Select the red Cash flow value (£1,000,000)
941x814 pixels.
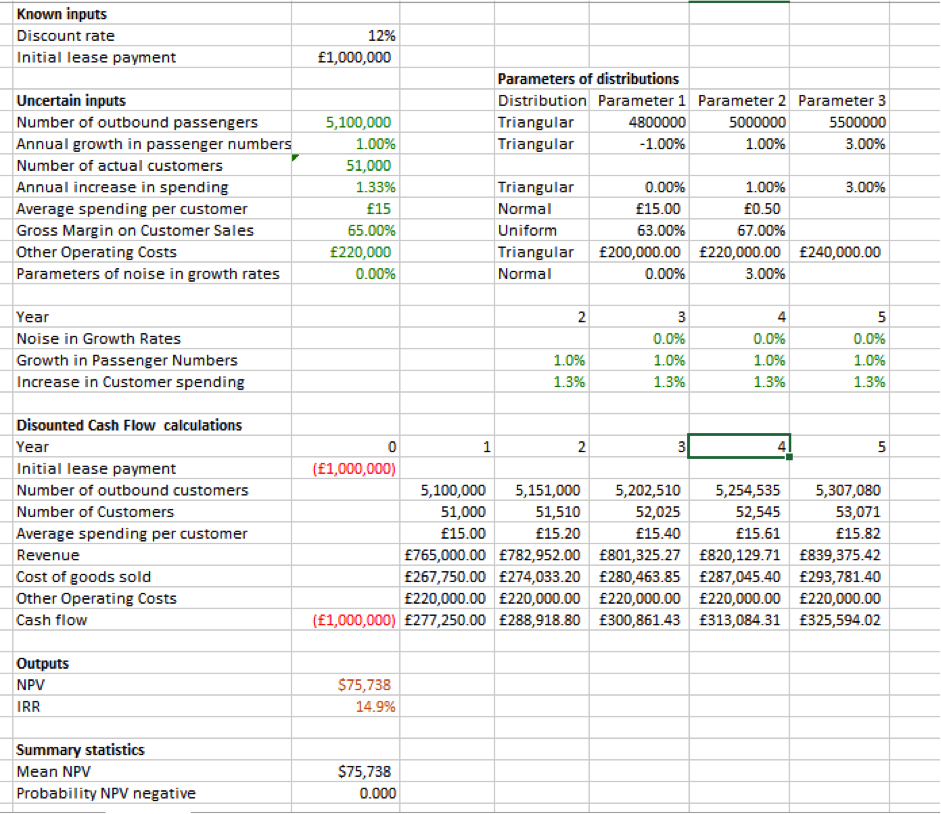[355, 619]
